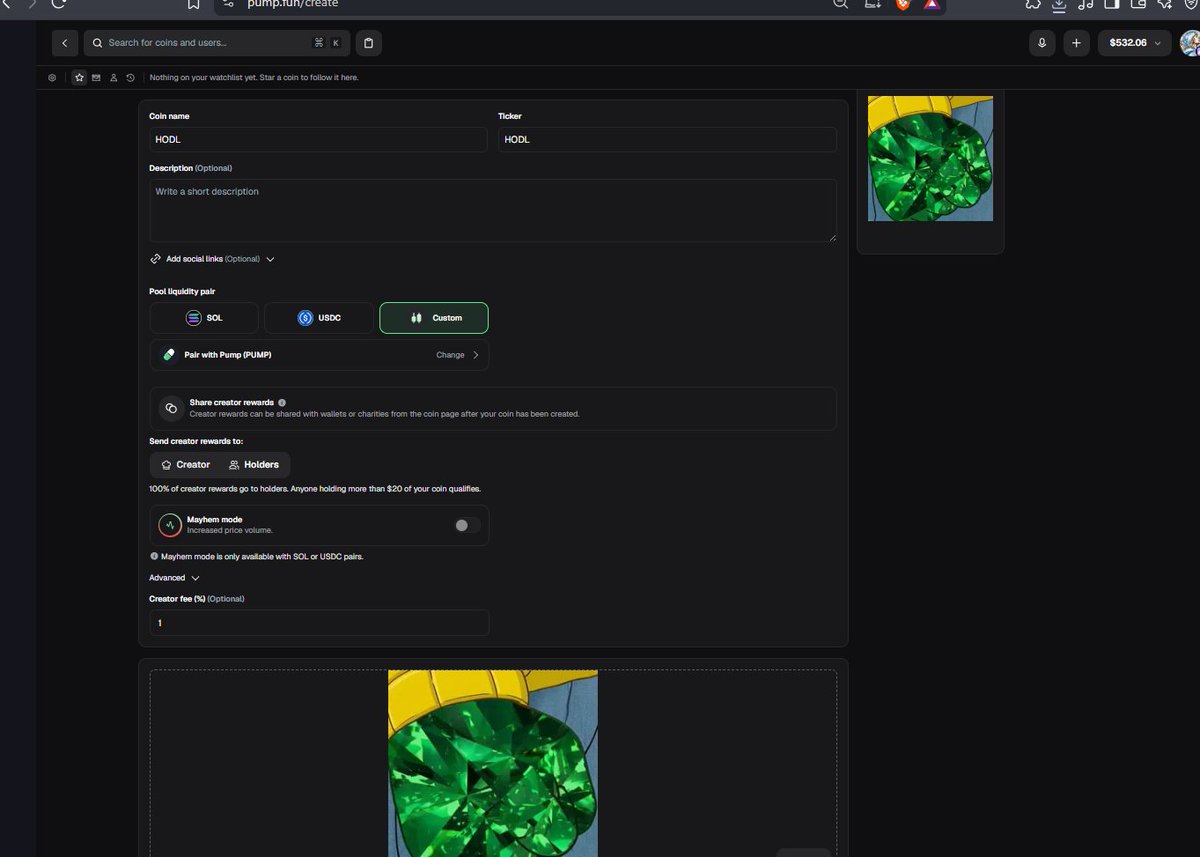
Task: Click the clipboard paste icon beside search
Action: [368, 43]
